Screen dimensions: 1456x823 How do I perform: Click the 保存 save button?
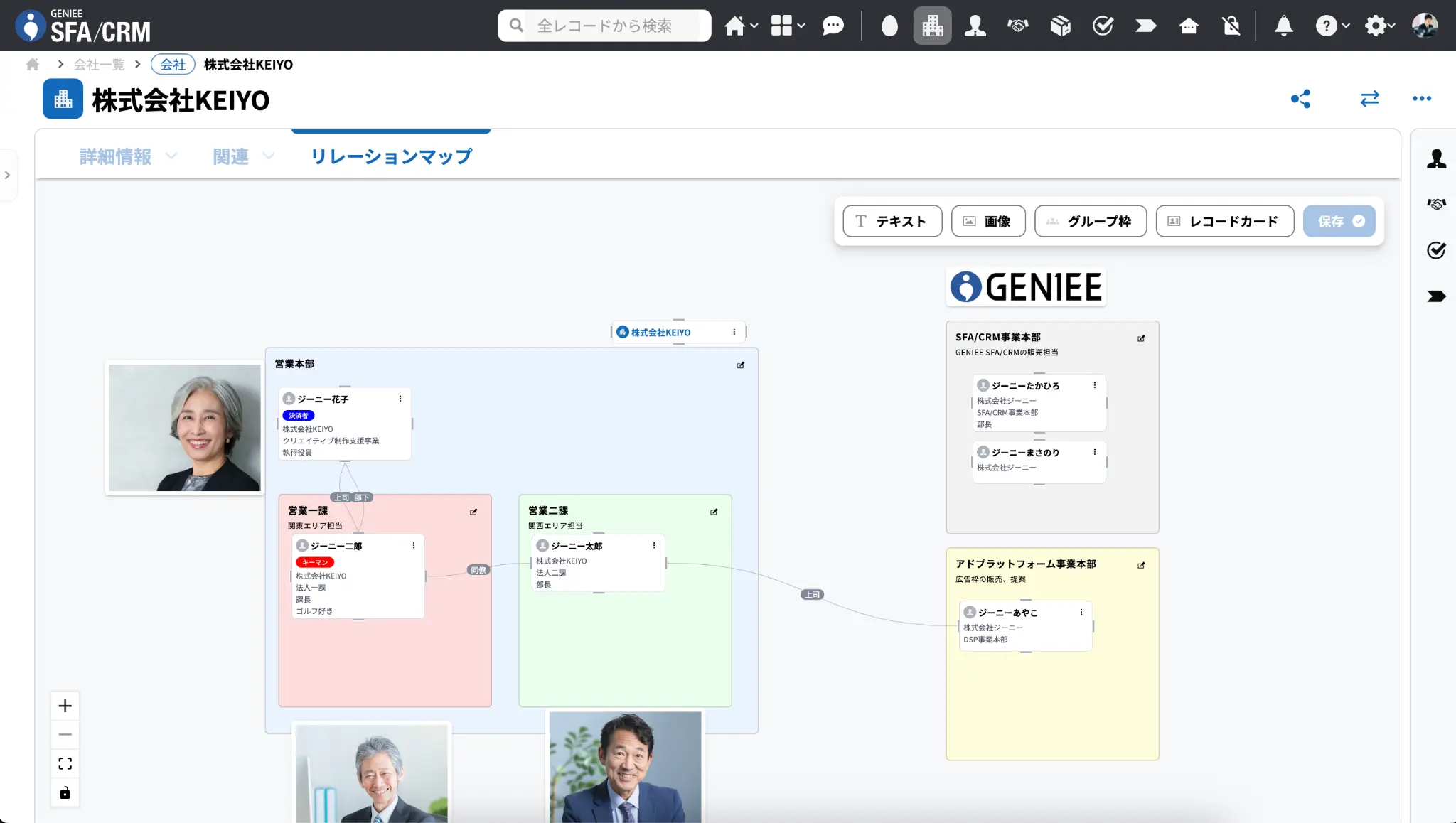(x=1339, y=221)
